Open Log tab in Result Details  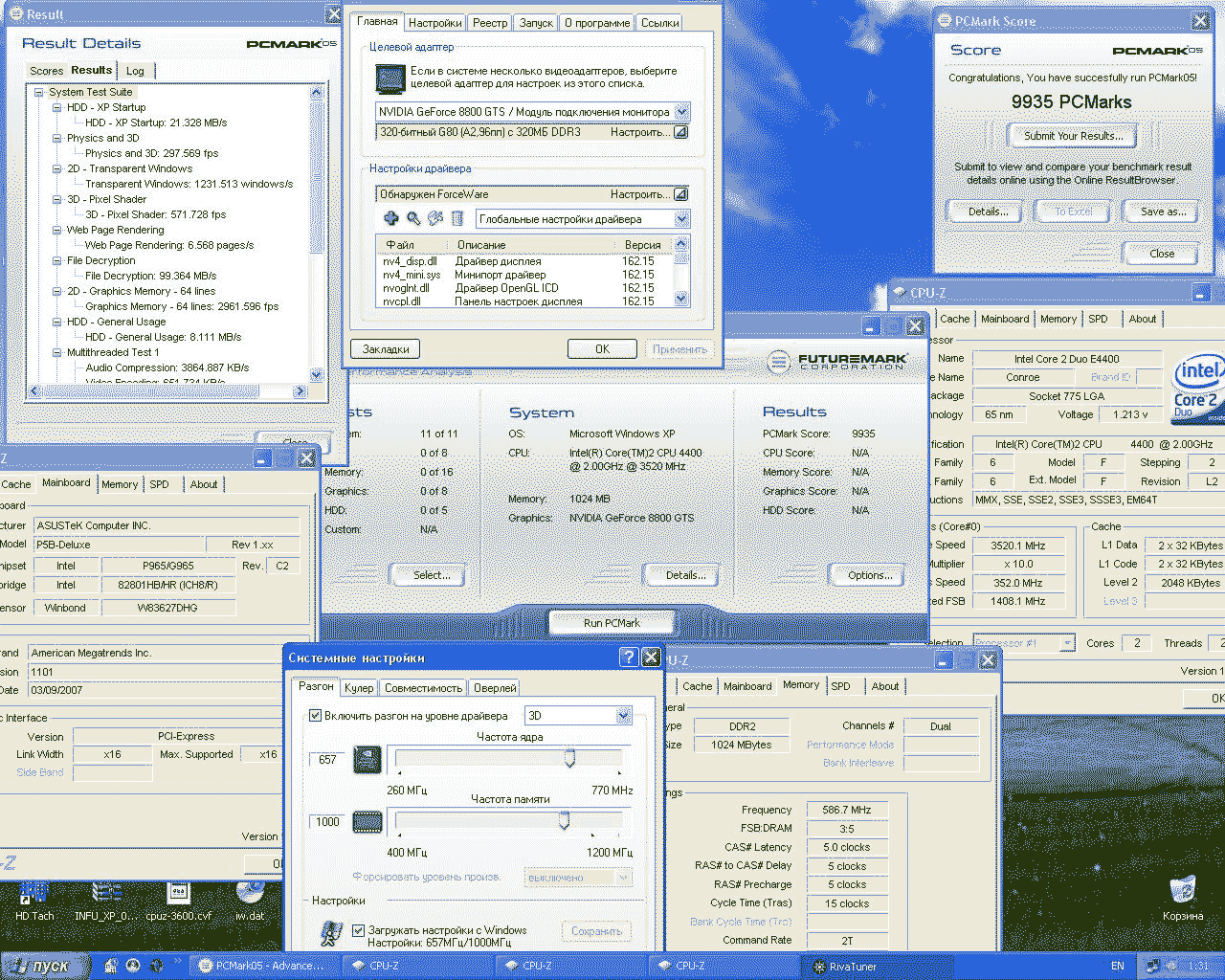135,71
